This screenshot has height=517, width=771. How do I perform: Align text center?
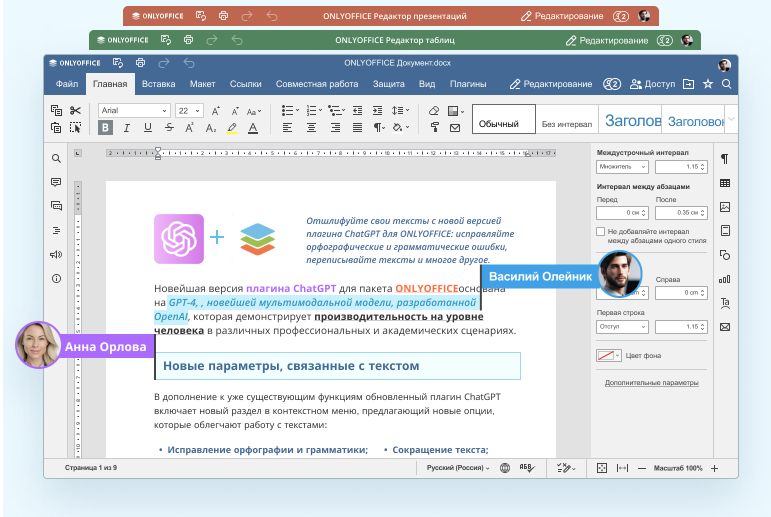click(311, 128)
